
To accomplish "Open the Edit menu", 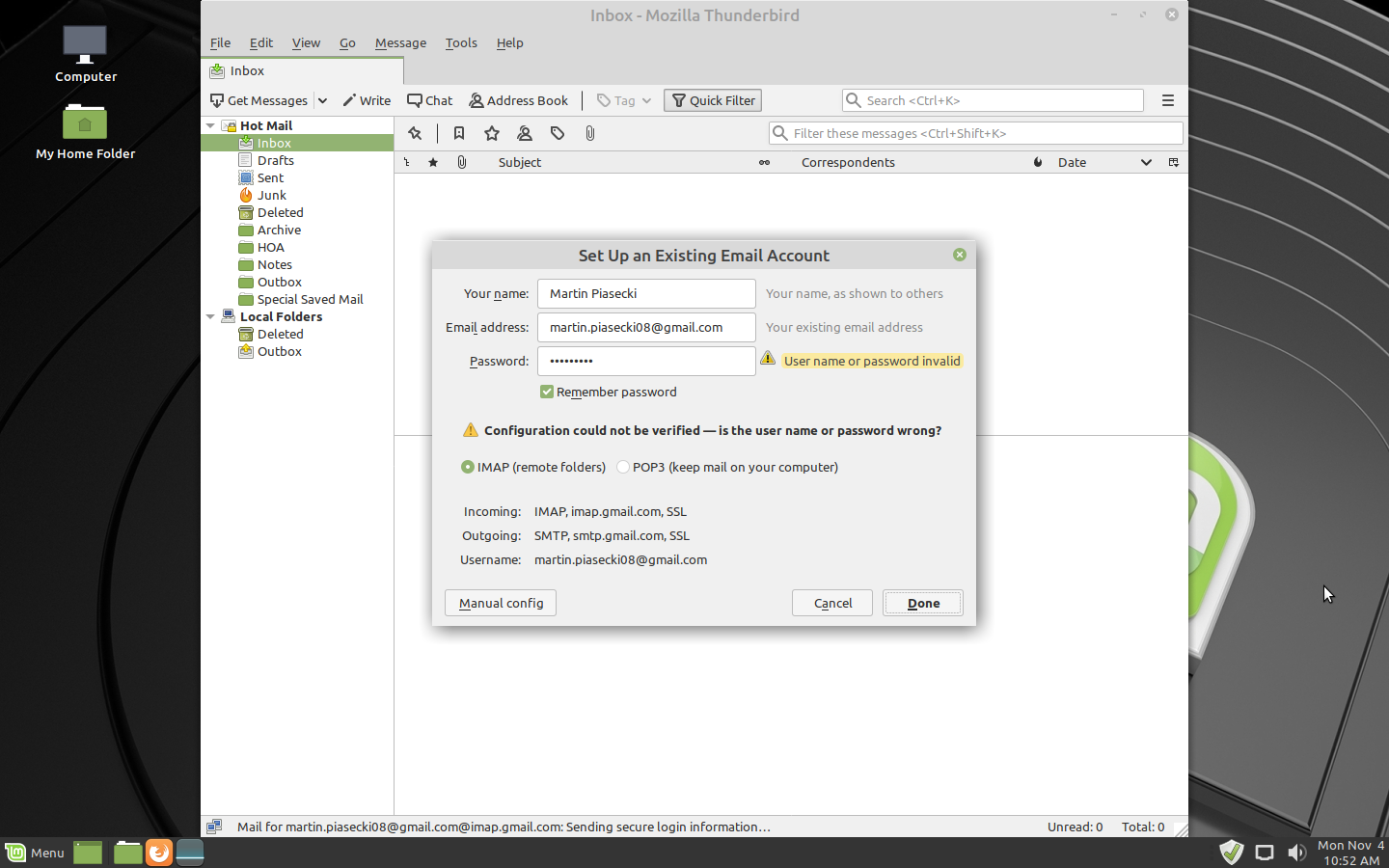I will [260, 42].
